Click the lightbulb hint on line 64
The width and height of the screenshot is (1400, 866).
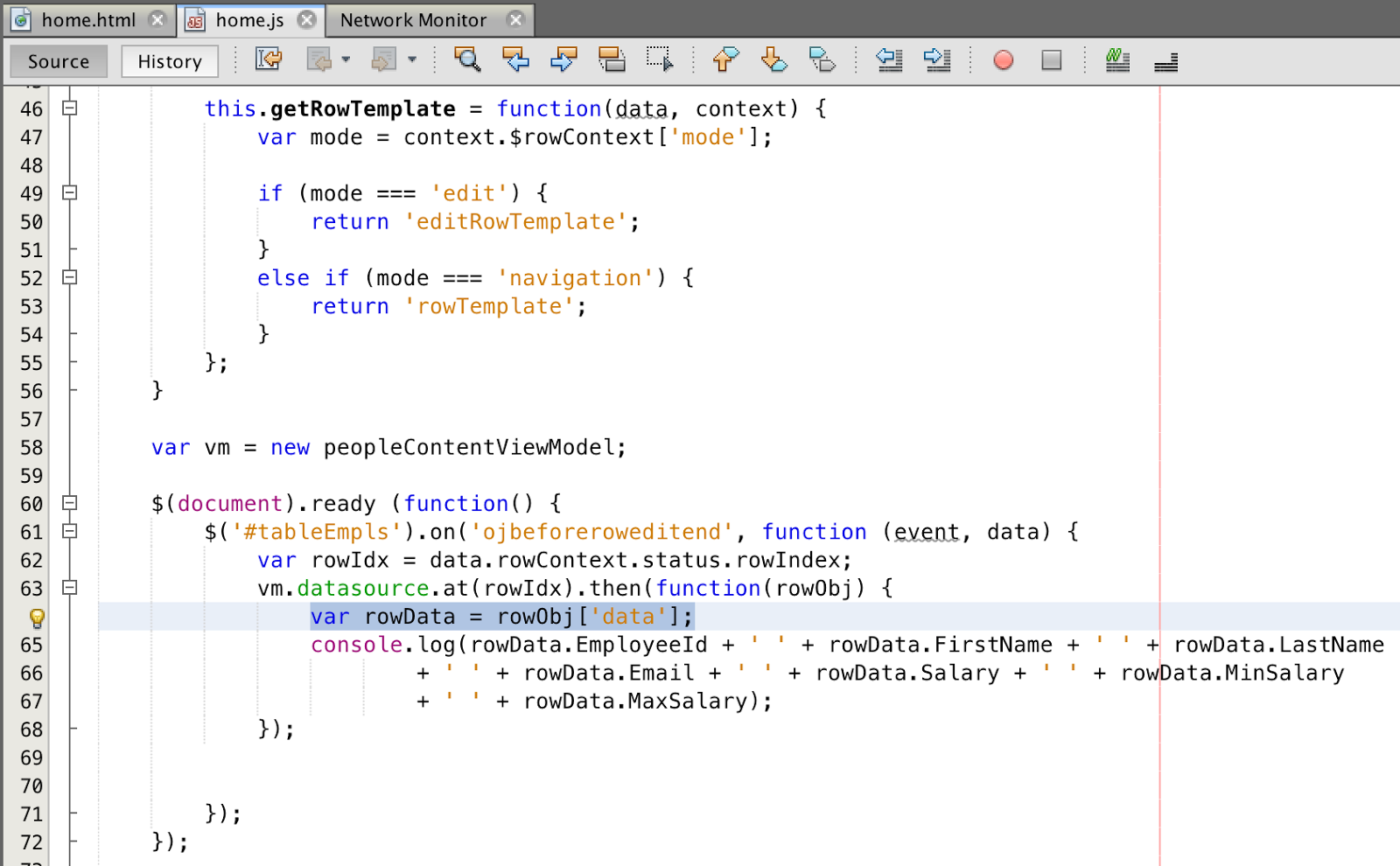[35, 618]
